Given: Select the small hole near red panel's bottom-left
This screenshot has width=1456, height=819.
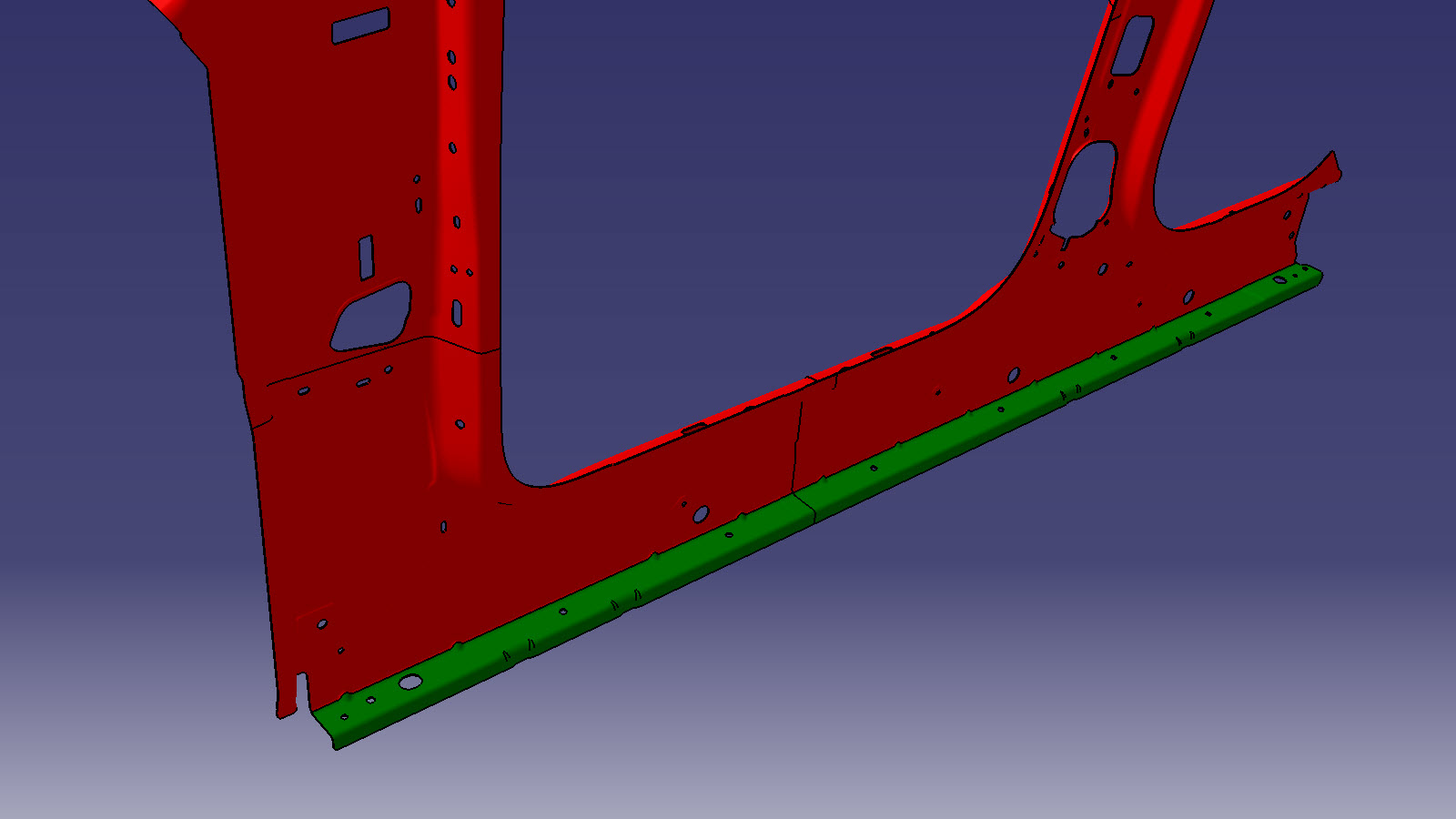Looking at the screenshot, I should point(322,624).
